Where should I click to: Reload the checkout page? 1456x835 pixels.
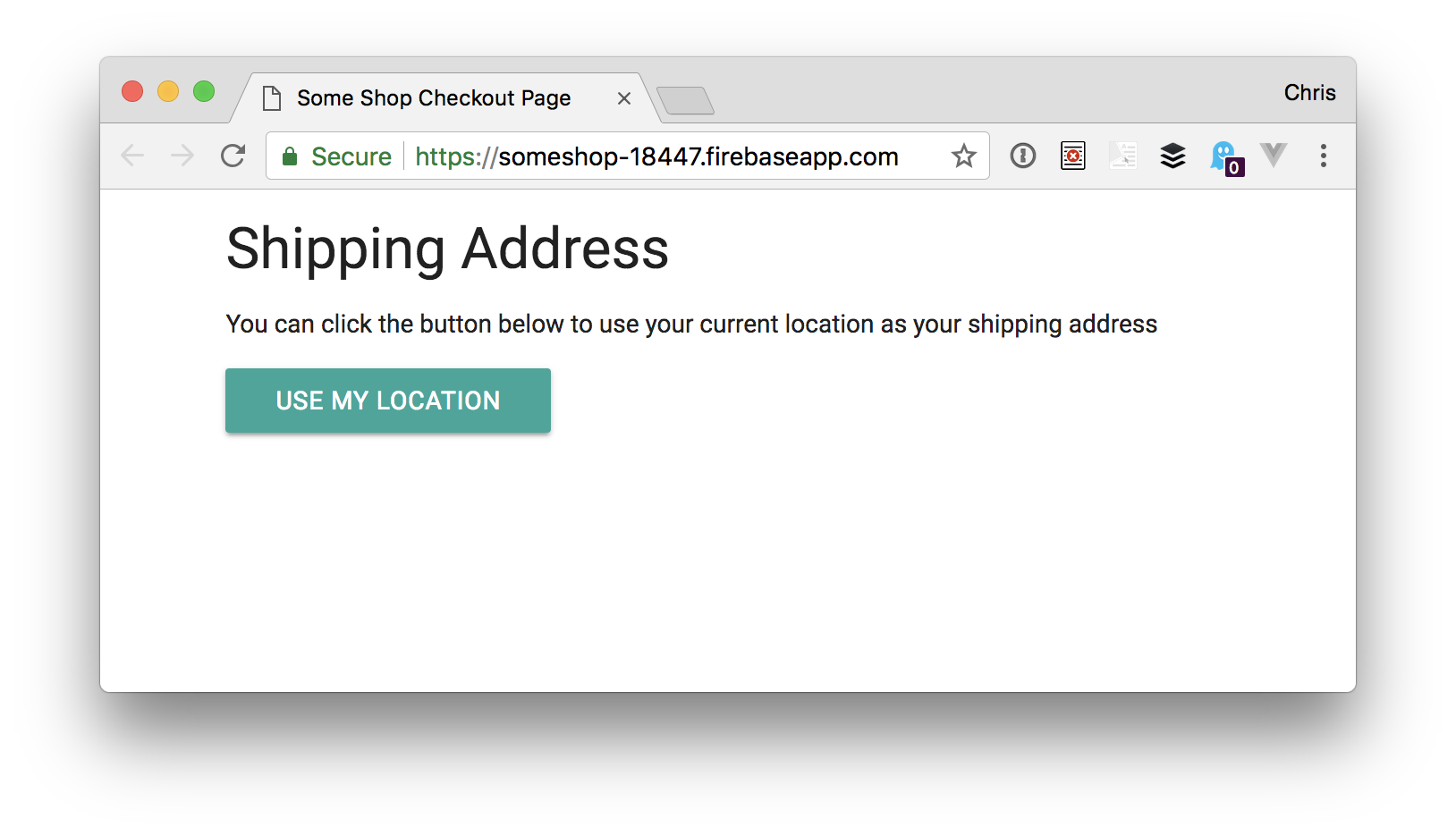(x=233, y=156)
